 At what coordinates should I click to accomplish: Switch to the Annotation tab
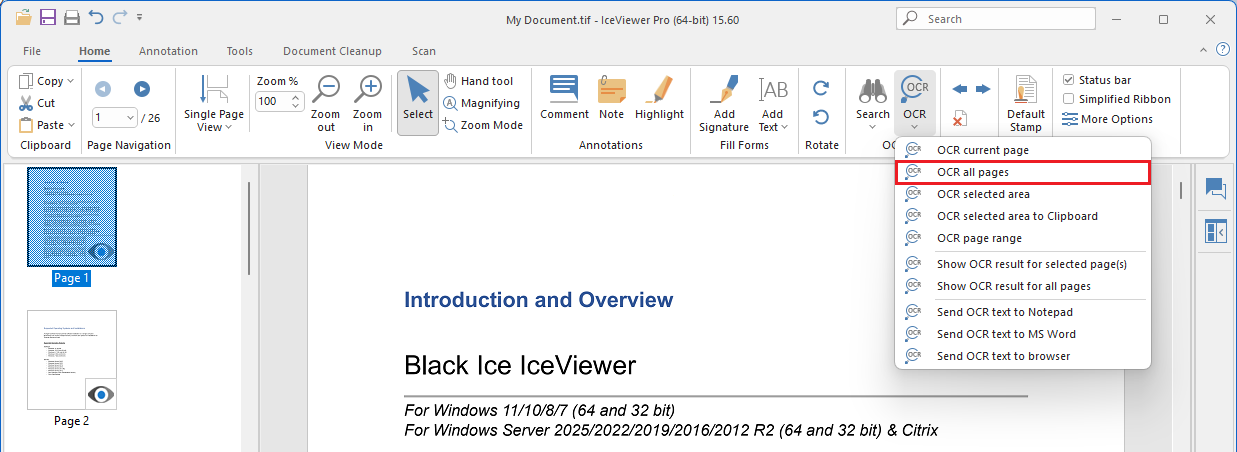click(168, 51)
